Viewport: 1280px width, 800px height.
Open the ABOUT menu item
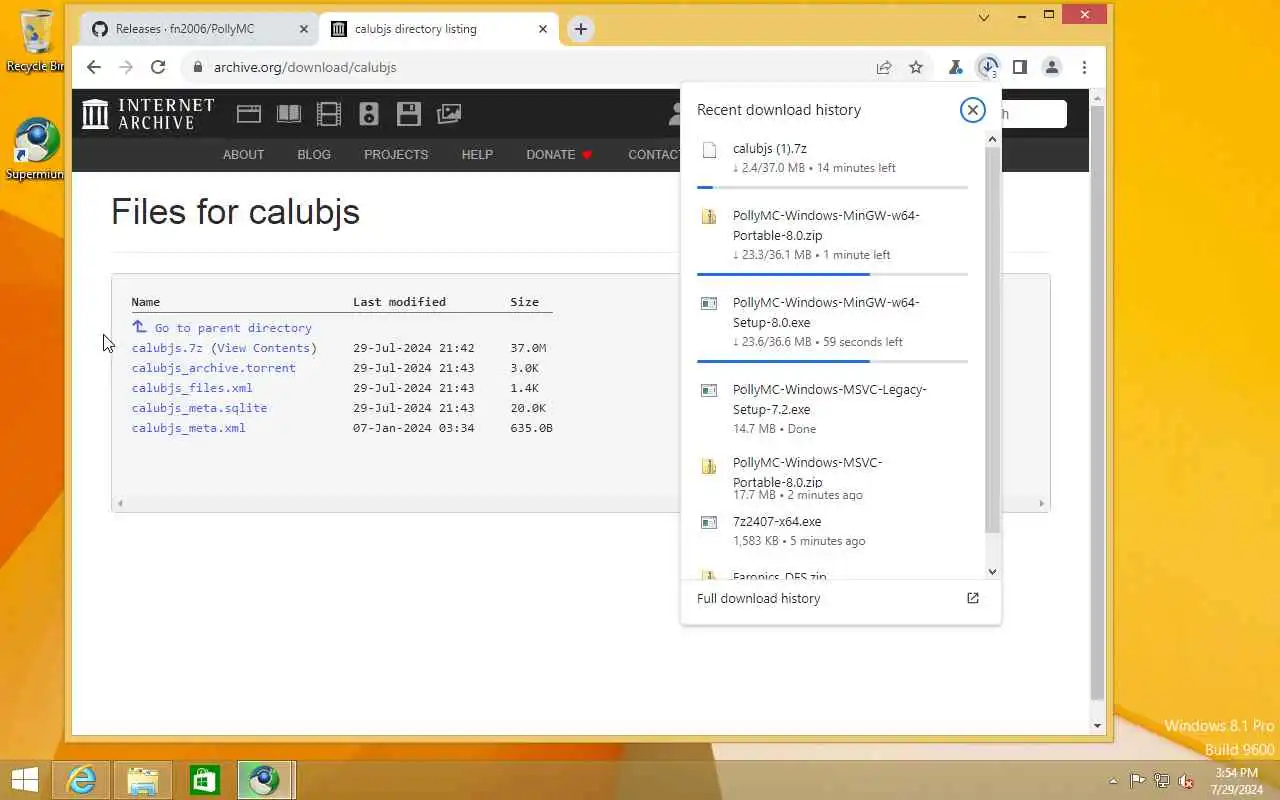tap(243, 155)
